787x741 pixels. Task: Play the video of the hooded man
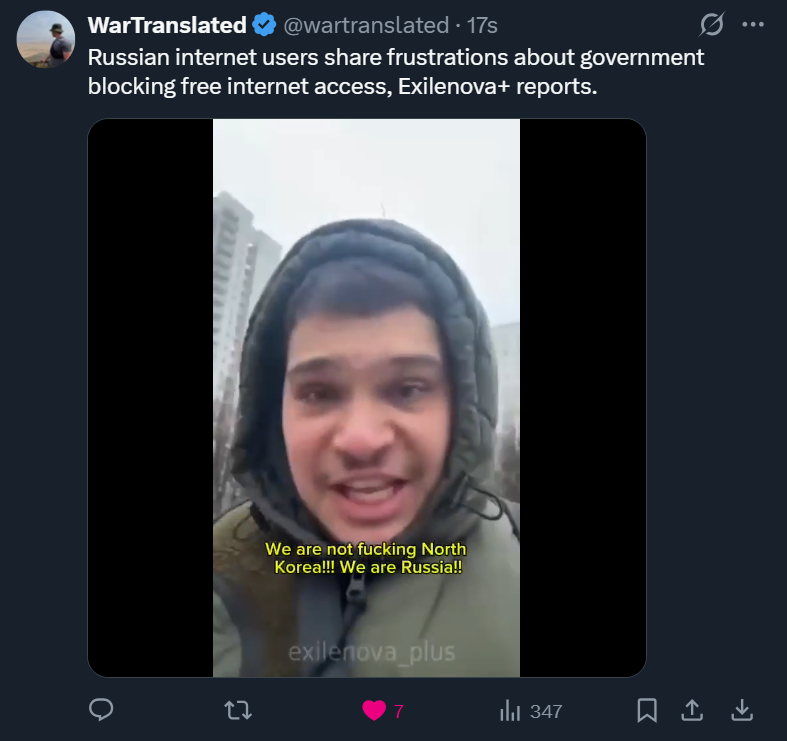(x=367, y=398)
